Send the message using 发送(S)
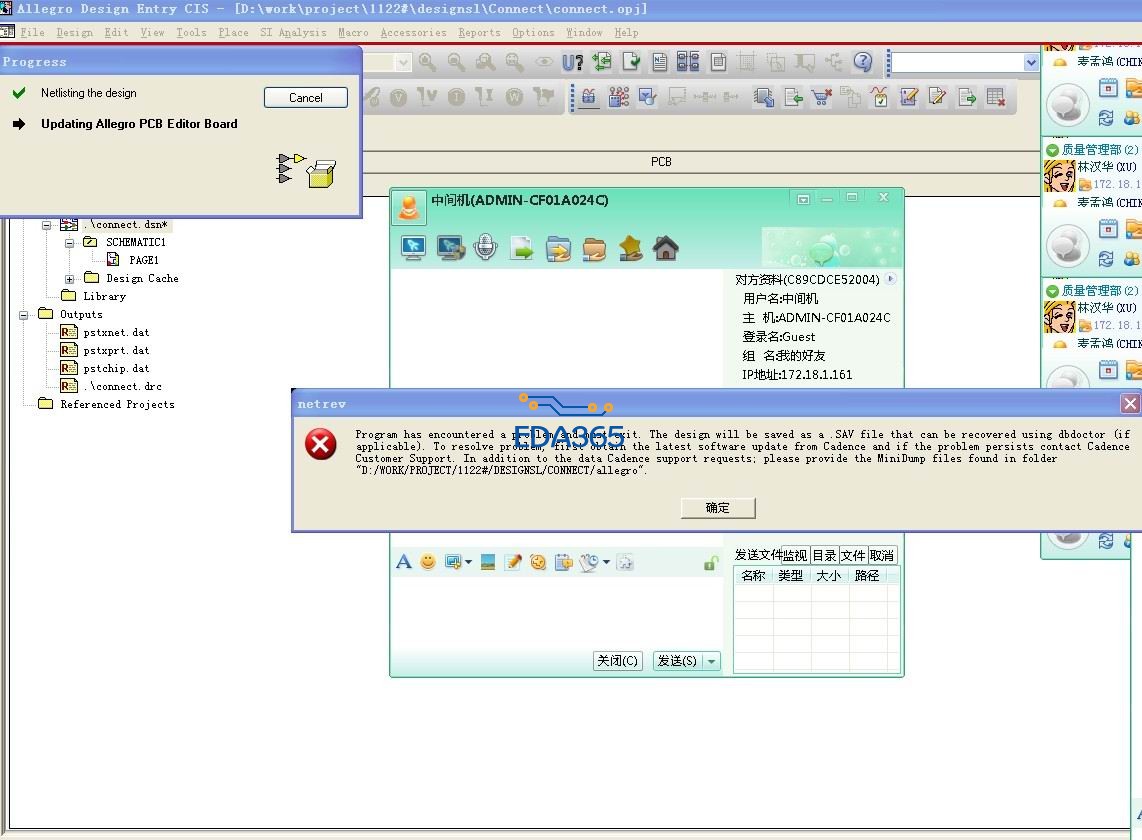Image resolution: width=1142 pixels, height=840 pixels. (677, 661)
